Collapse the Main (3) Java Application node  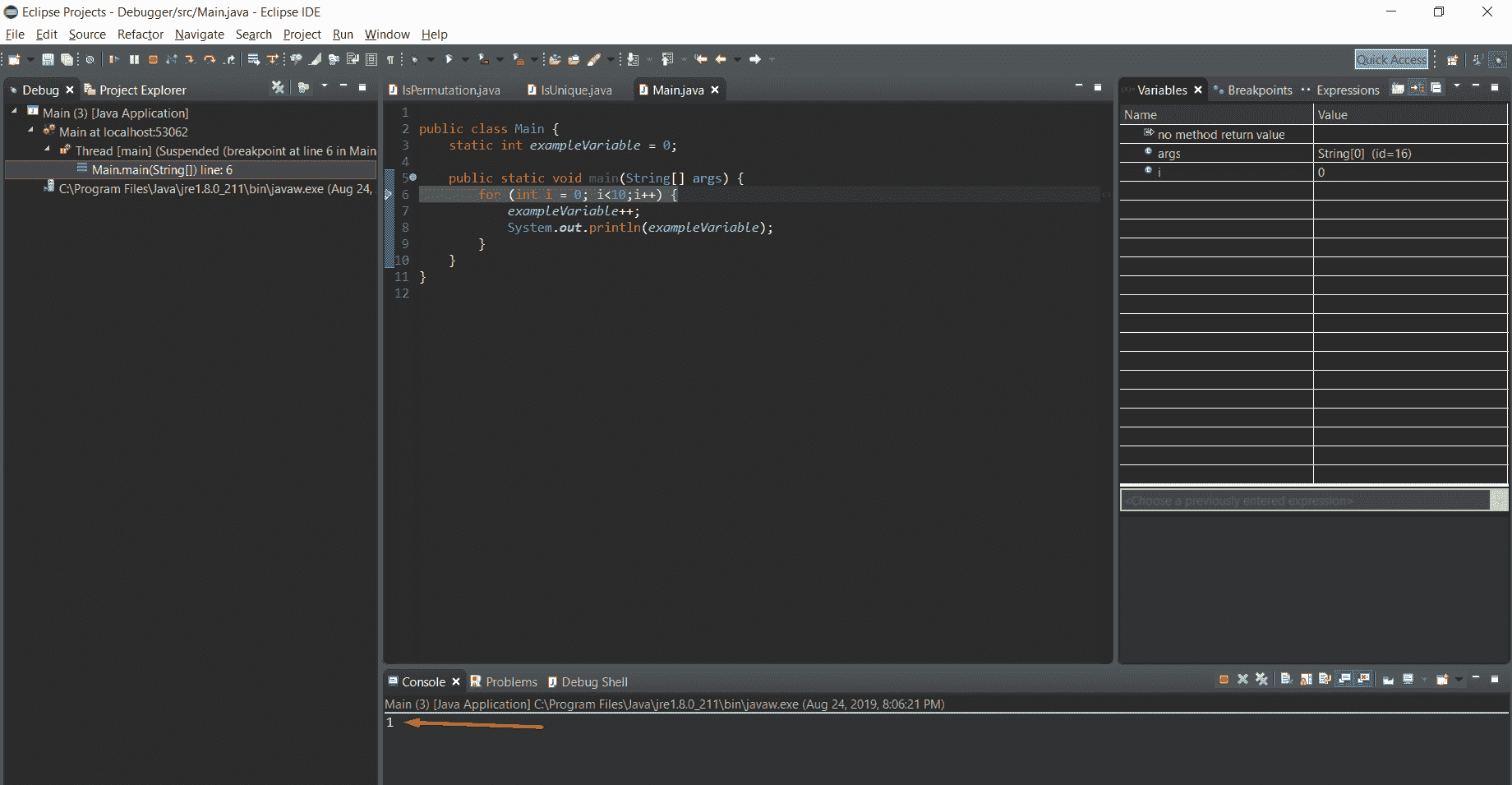pos(15,112)
